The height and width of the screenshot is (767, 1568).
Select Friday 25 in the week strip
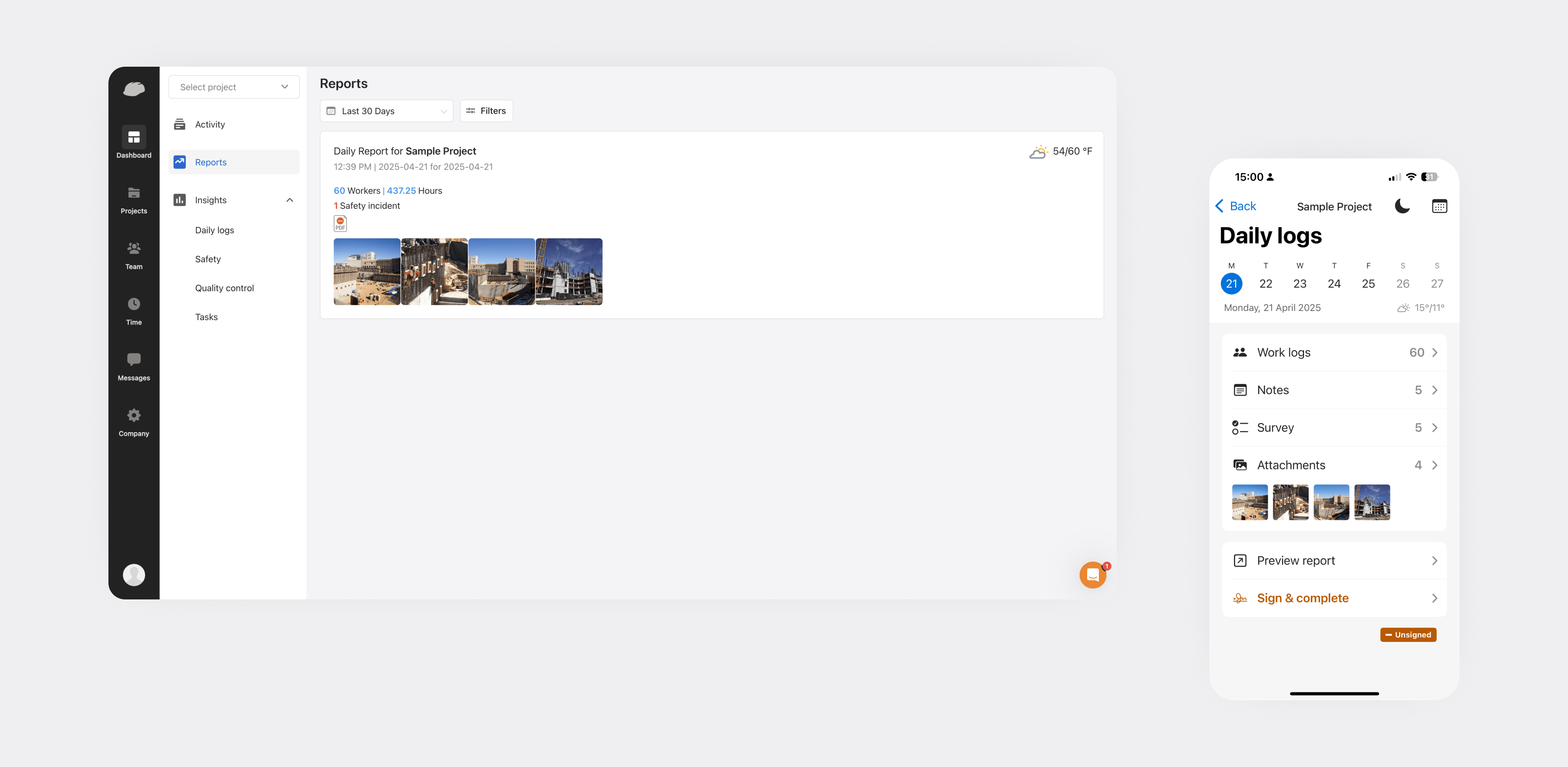coord(1368,283)
